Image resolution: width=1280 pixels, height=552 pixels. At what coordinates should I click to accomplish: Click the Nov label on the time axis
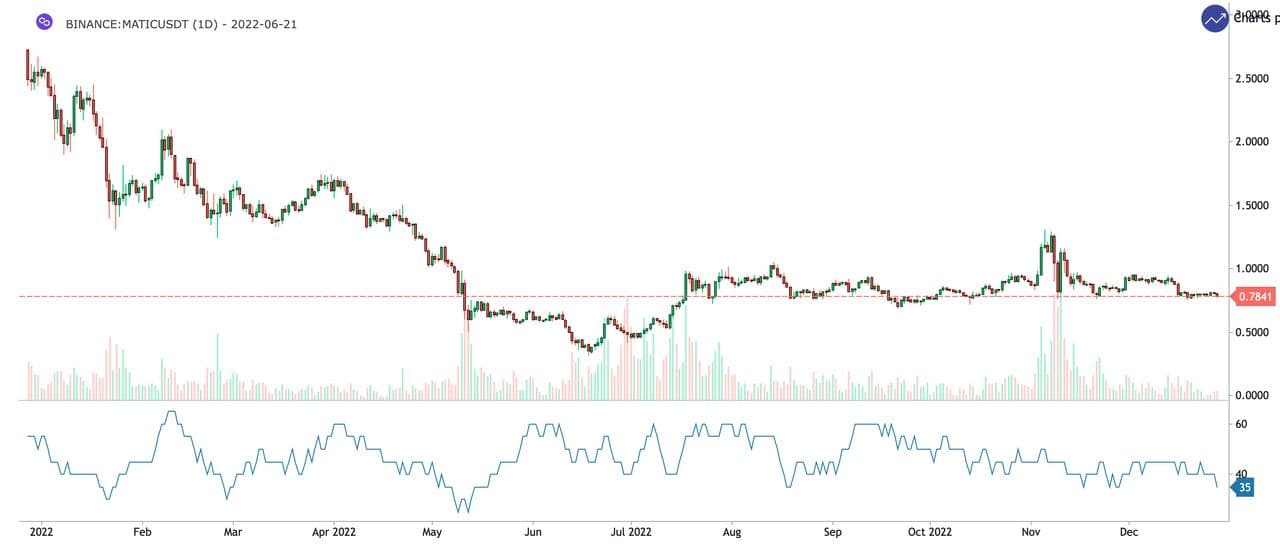click(1032, 532)
